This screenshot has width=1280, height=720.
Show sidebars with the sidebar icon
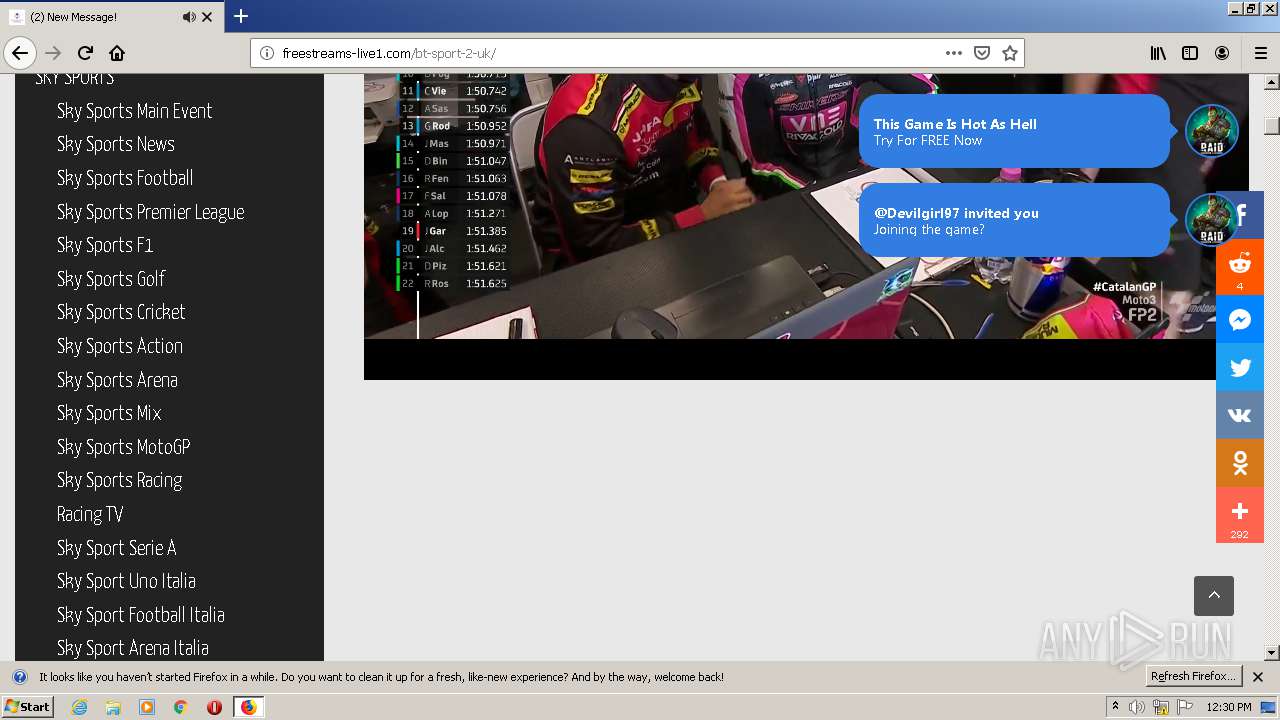[x=1190, y=53]
